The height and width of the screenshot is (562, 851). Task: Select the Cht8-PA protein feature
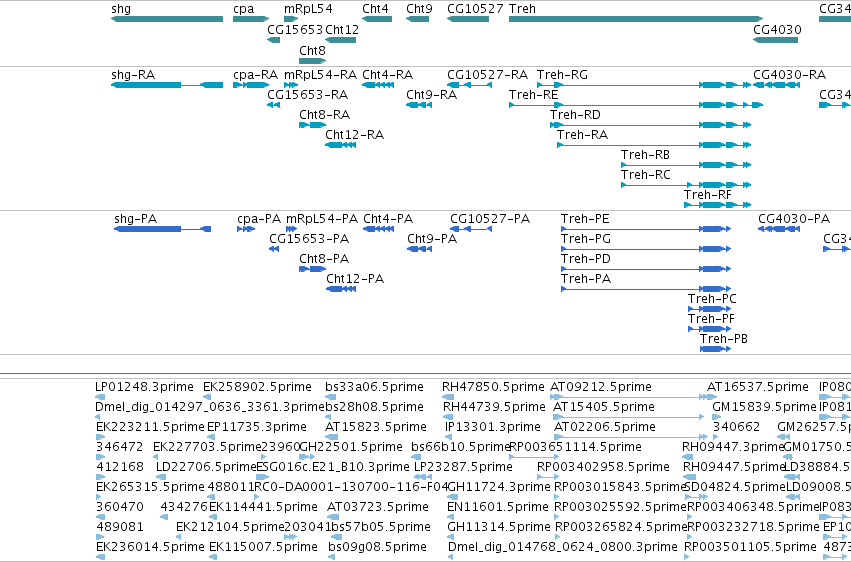(x=313, y=269)
